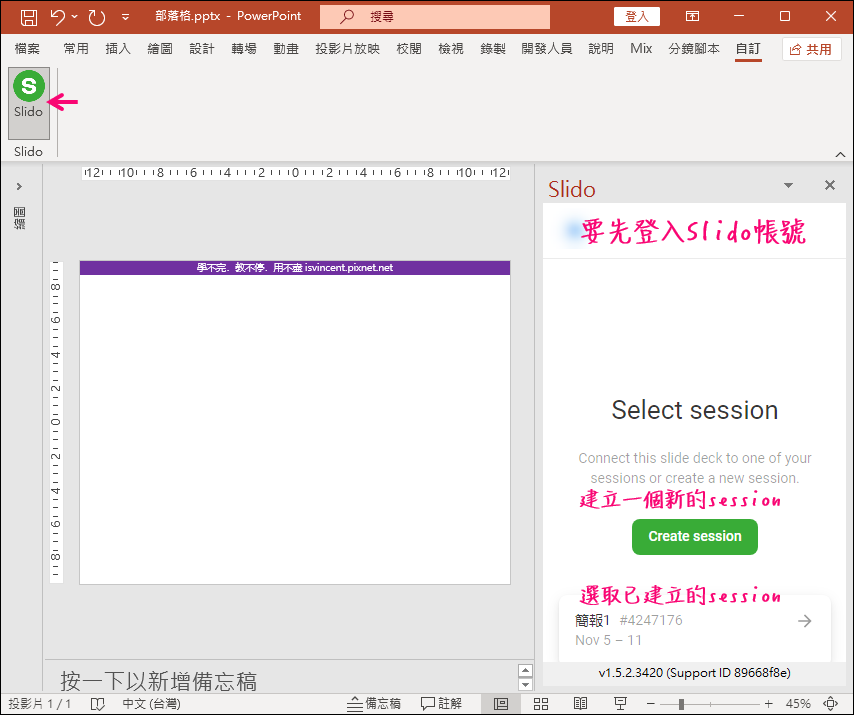Viewport: 854px width, 715px height.
Task: Close the Slido task pane
Action: click(829, 185)
